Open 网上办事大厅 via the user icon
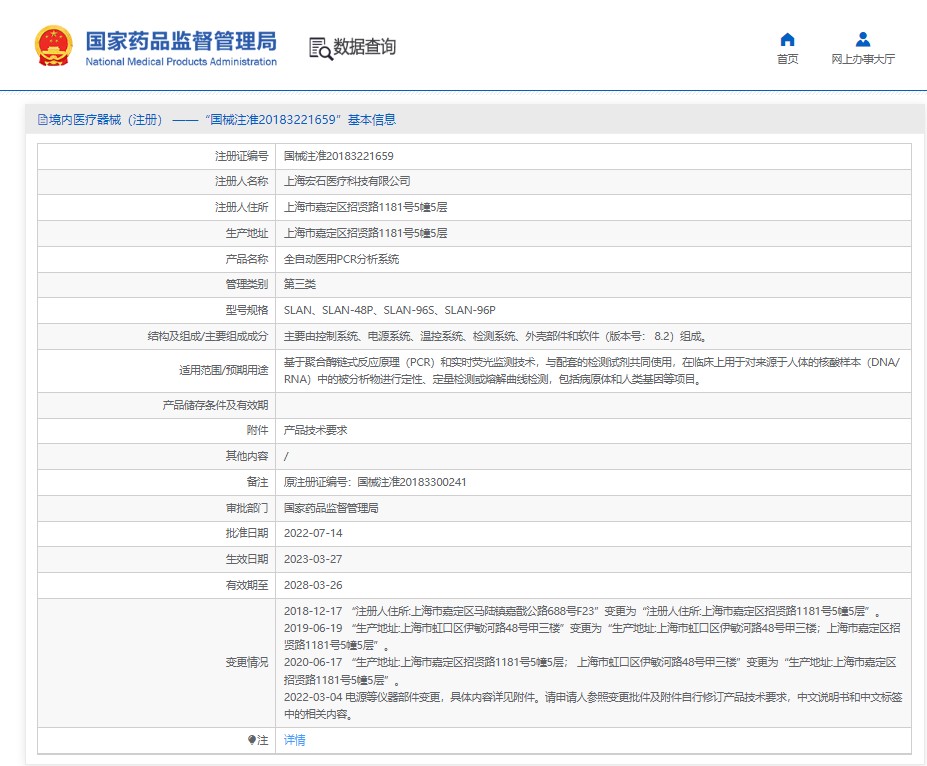Image resolution: width=927 pixels, height=766 pixels. pyautogui.click(x=863, y=40)
